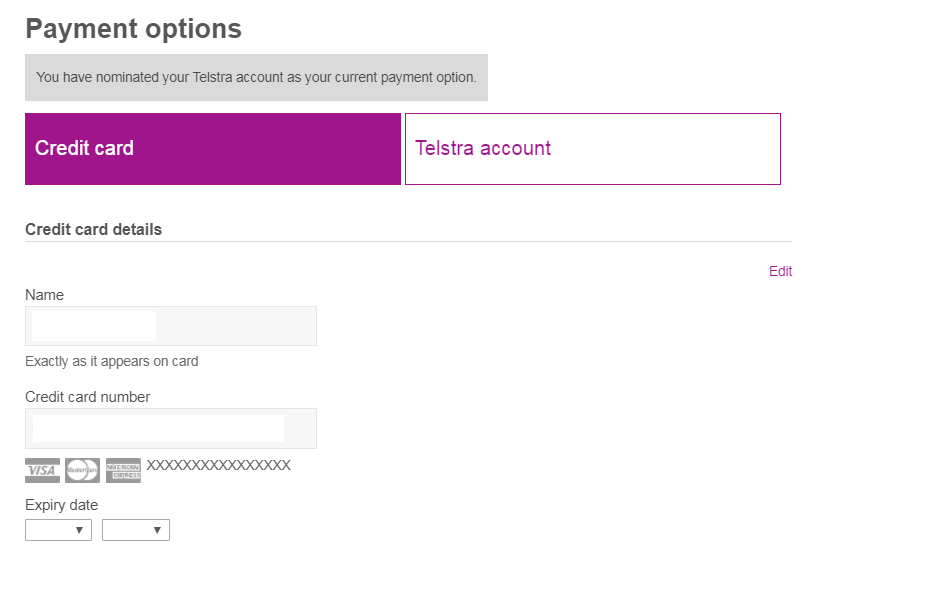The image size is (932, 590).
Task: Select the American Express icon
Action: click(x=123, y=469)
